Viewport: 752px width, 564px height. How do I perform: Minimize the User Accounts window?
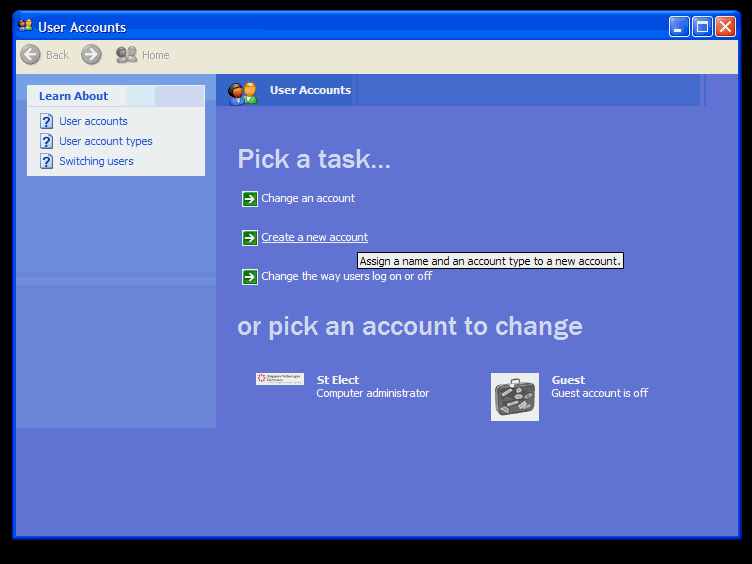click(679, 27)
